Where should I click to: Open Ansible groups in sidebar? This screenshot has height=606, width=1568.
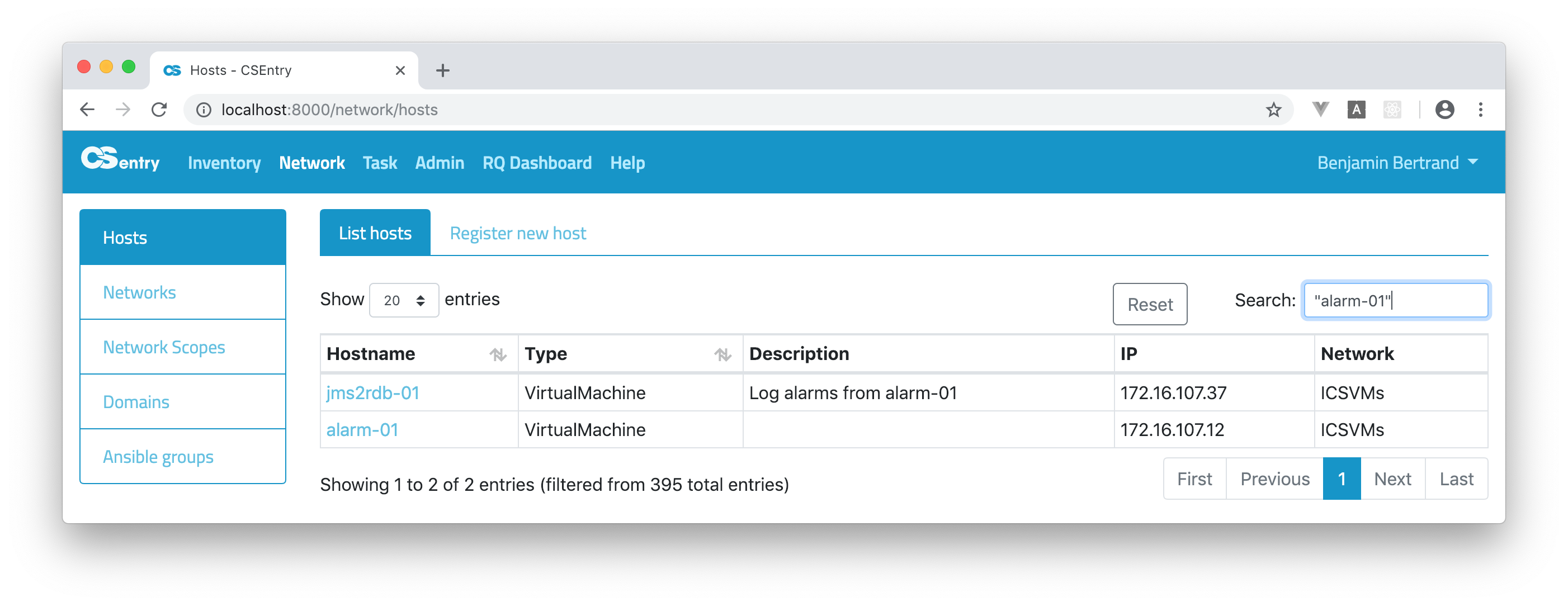coord(158,457)
